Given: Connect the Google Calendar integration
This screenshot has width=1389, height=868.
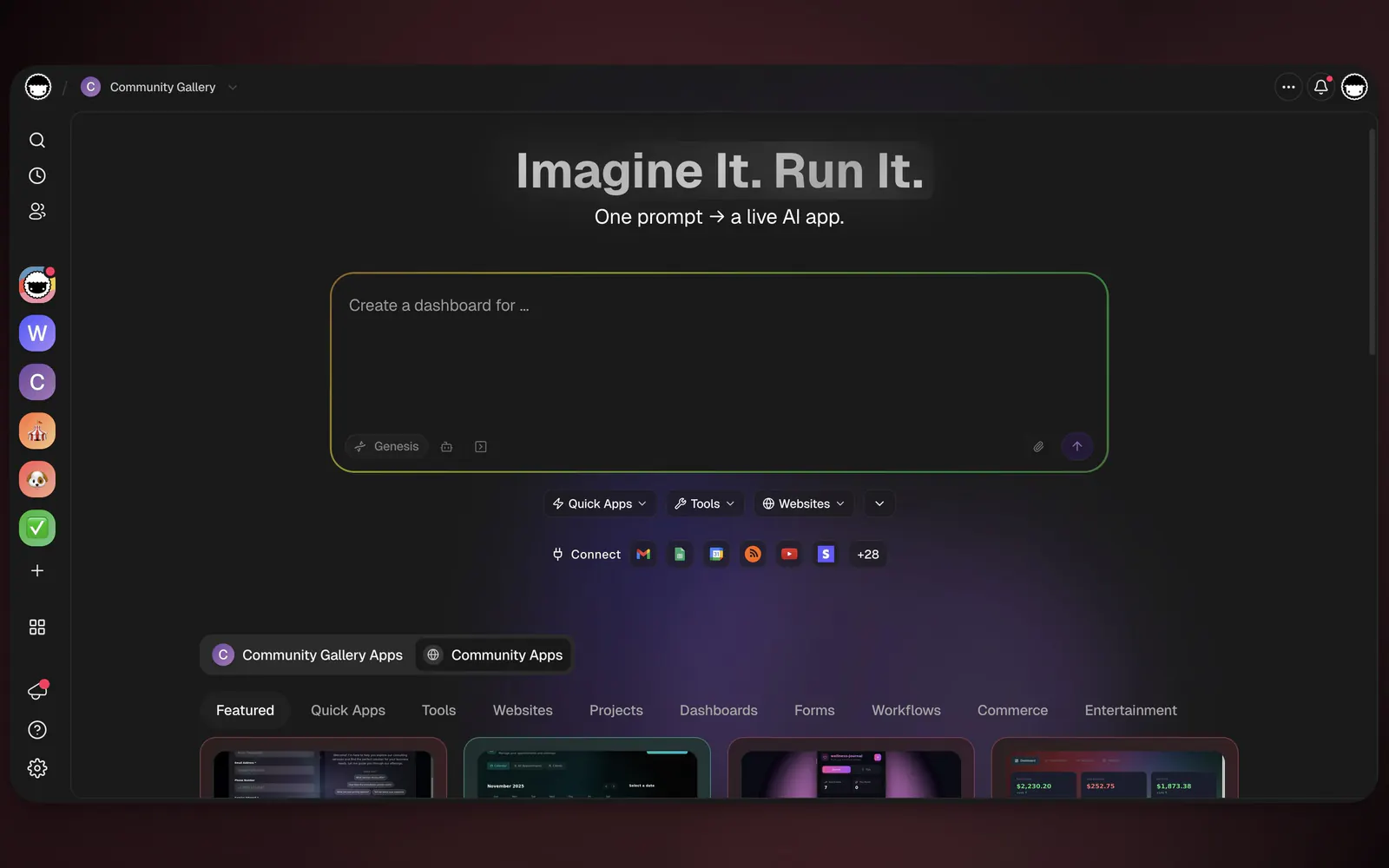Looking at the screenshot, I should click(716, 555).
